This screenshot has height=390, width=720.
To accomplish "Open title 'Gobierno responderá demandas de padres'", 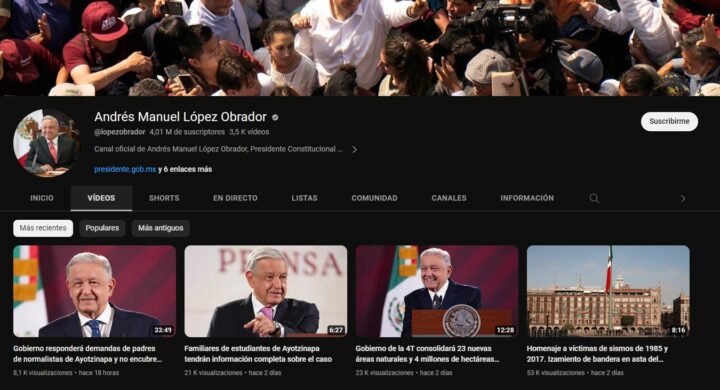I will point(88,354).
